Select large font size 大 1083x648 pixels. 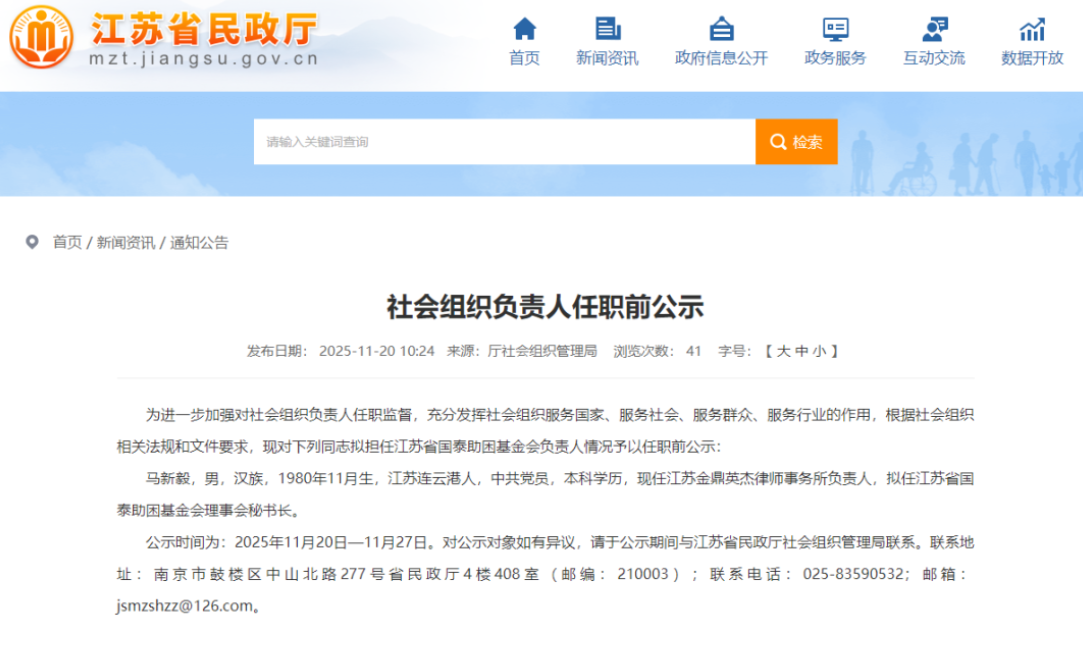coord(783,351)
